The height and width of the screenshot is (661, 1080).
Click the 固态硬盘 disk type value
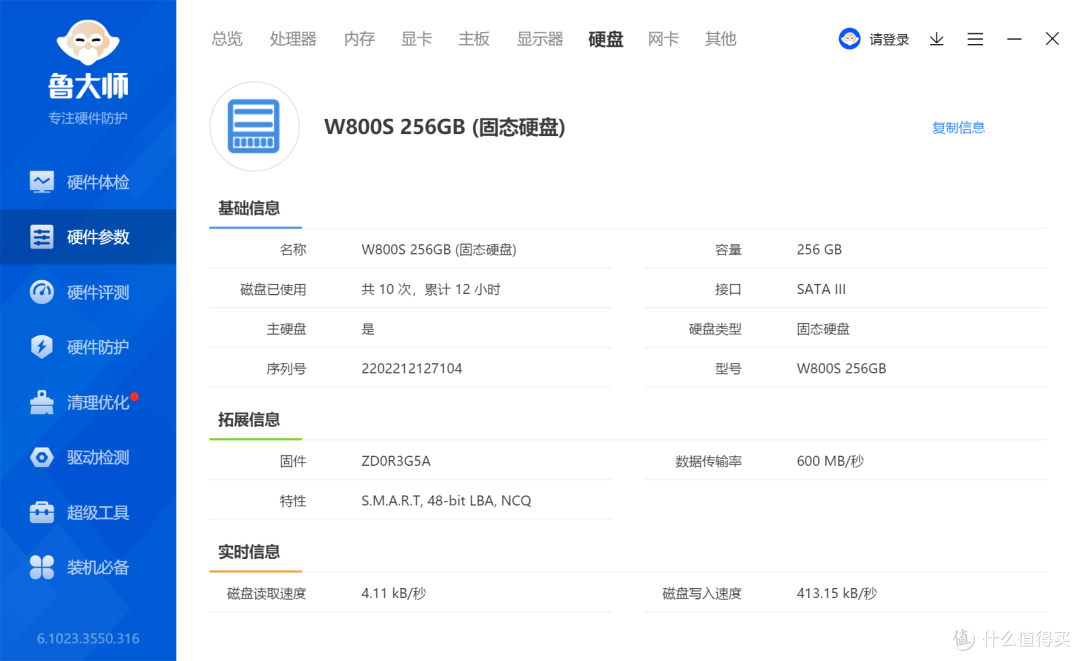(823, 329)
